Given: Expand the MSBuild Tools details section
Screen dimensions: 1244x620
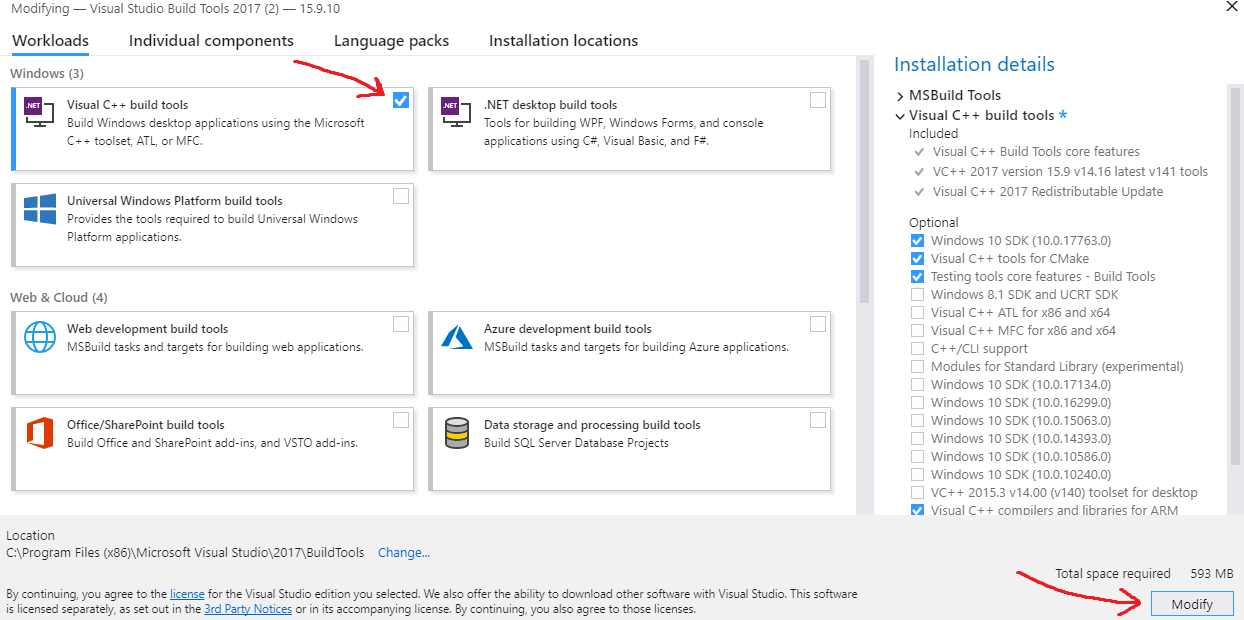Looking at the screenshot, I should tap(900, 96).
